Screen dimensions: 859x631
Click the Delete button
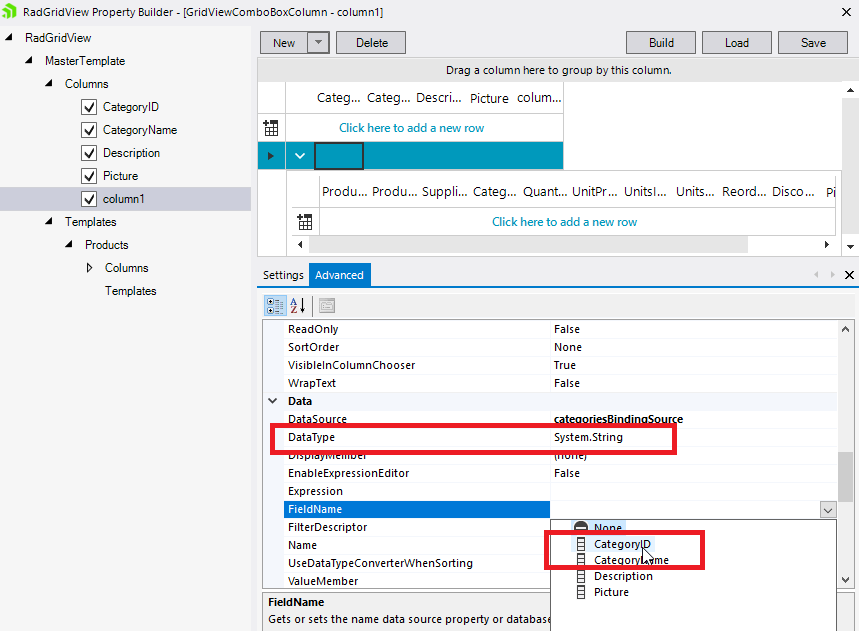click(371, 43)
